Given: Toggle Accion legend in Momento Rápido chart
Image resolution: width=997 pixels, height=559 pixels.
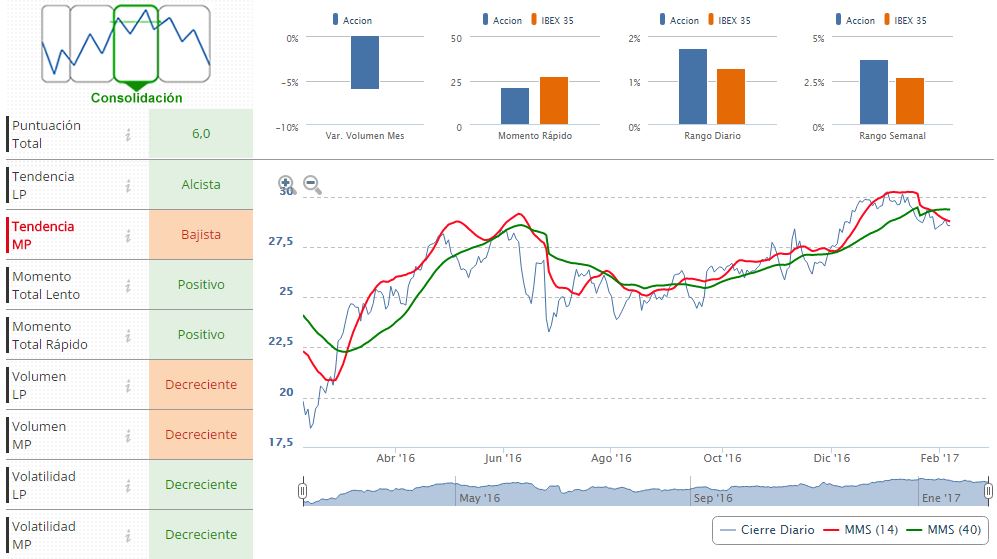Looking at the screenshot, I should tap(501, 20).
